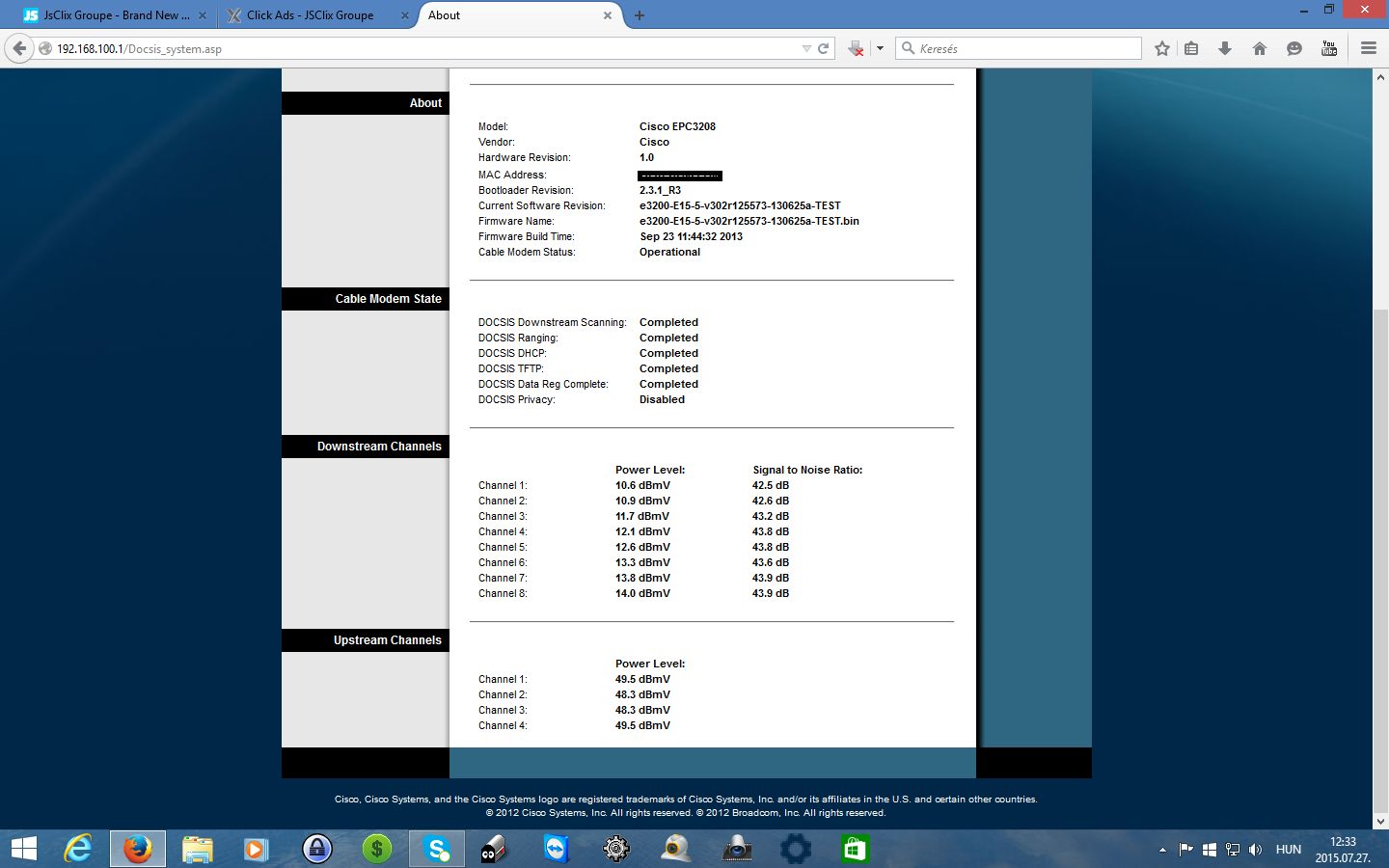Image resolution: width=1389 pixels, height=868 pixels.
Task: Click the volume speaker tray icon
Action: pos(1255,850)
